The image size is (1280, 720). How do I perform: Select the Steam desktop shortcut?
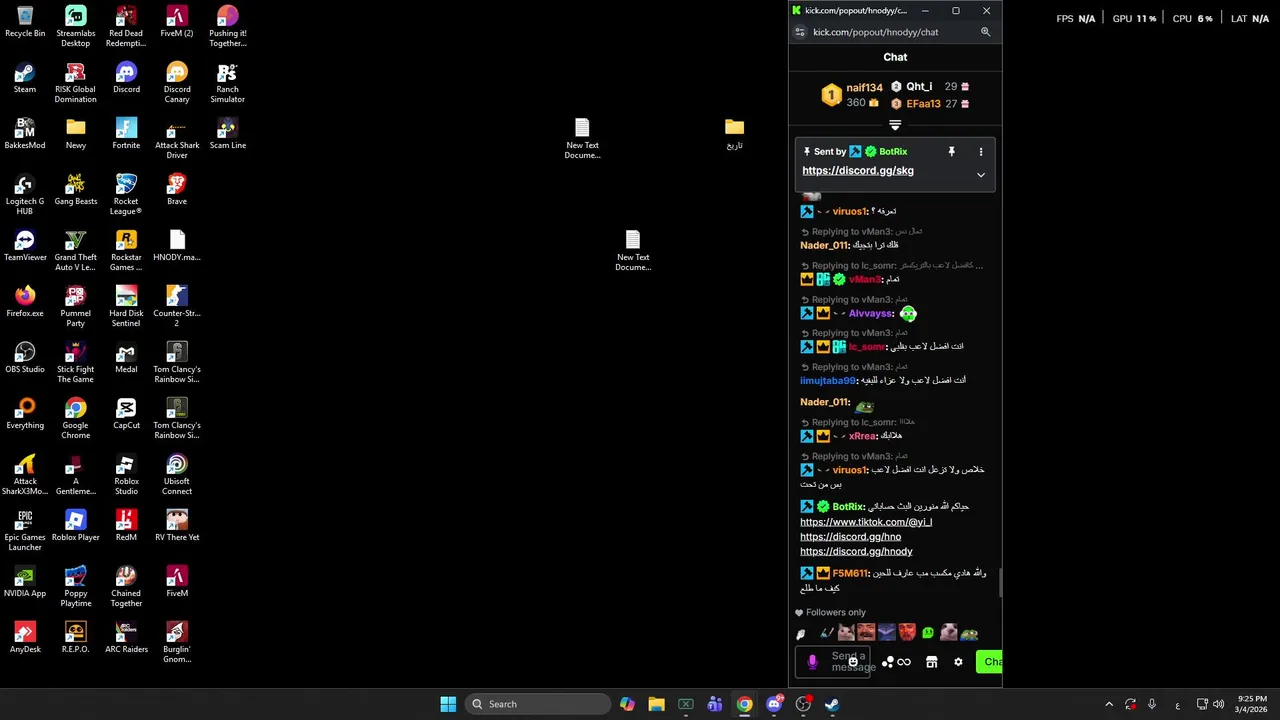point(25,78)
